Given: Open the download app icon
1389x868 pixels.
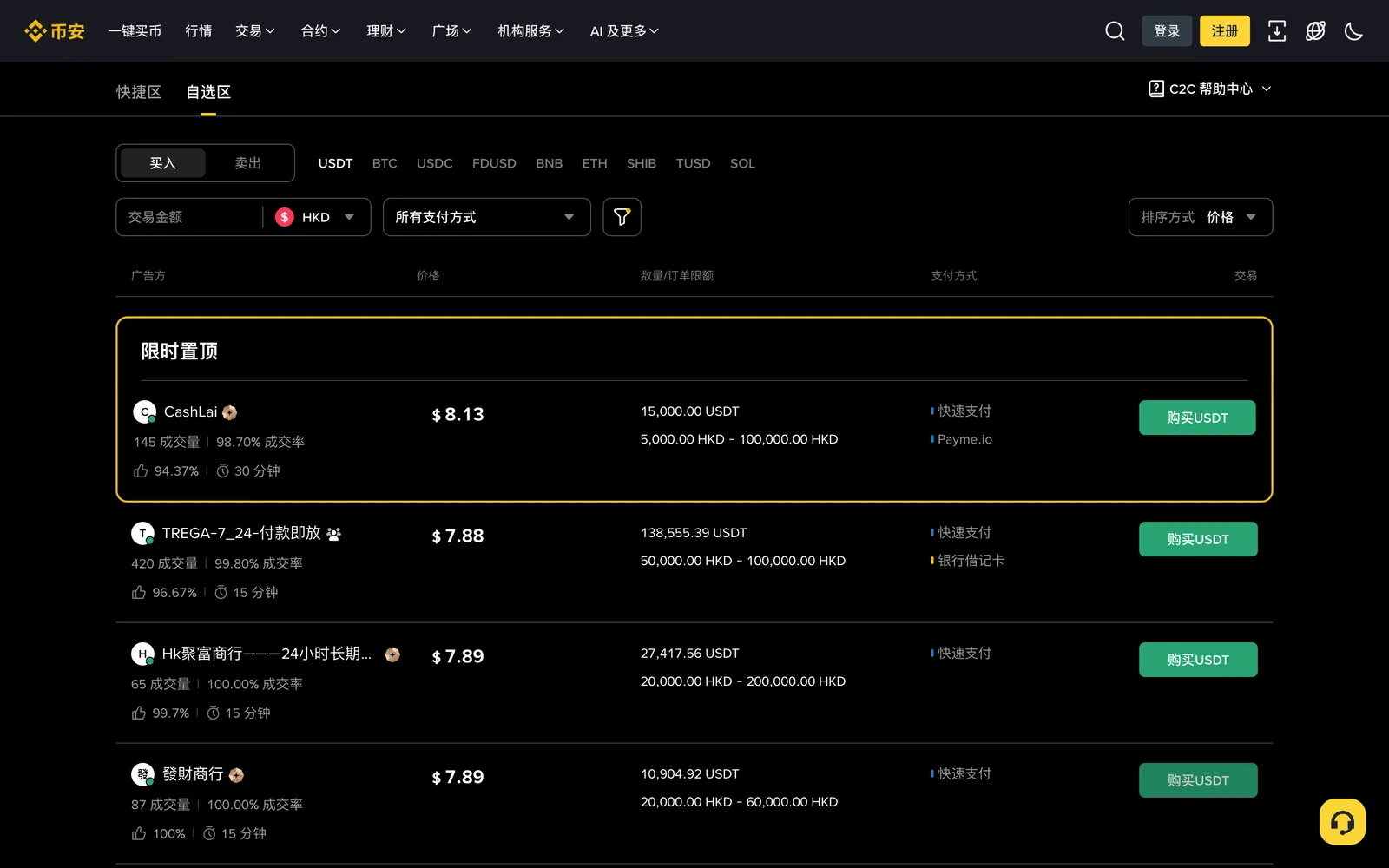Looking at the screenshot, I should 1276,31.
